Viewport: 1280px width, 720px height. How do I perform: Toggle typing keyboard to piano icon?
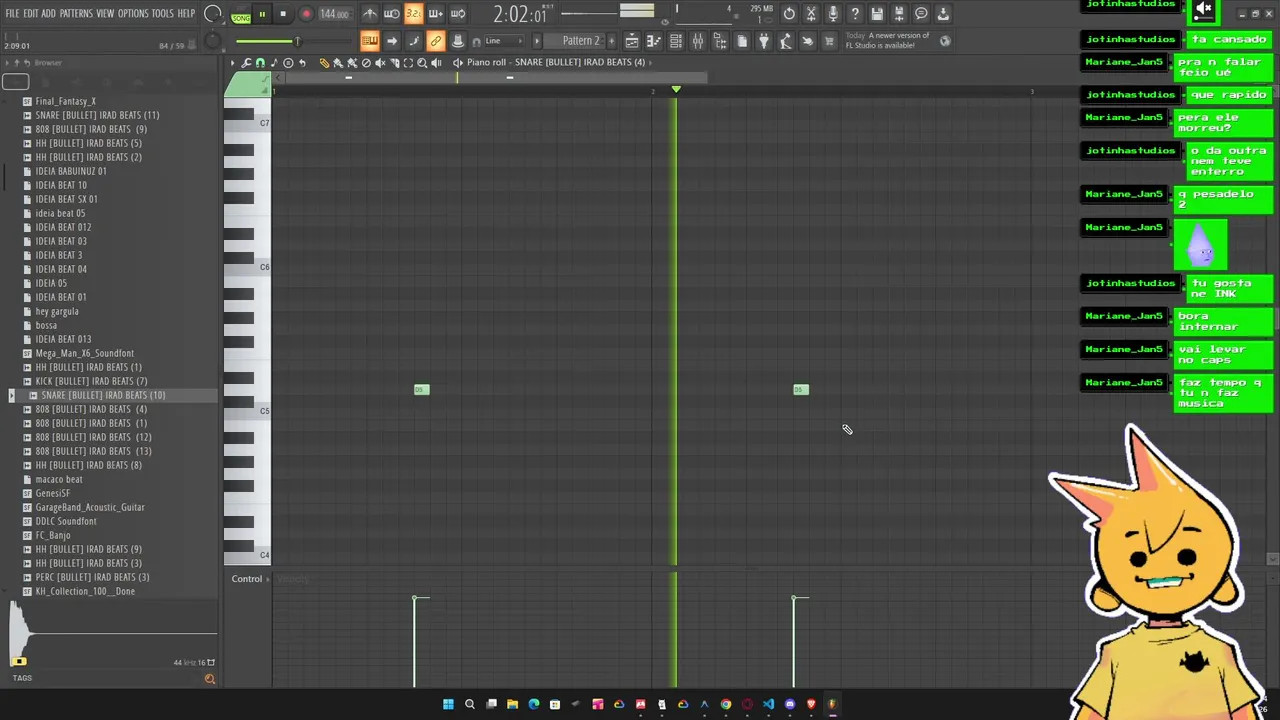click(x=370, y=41)
